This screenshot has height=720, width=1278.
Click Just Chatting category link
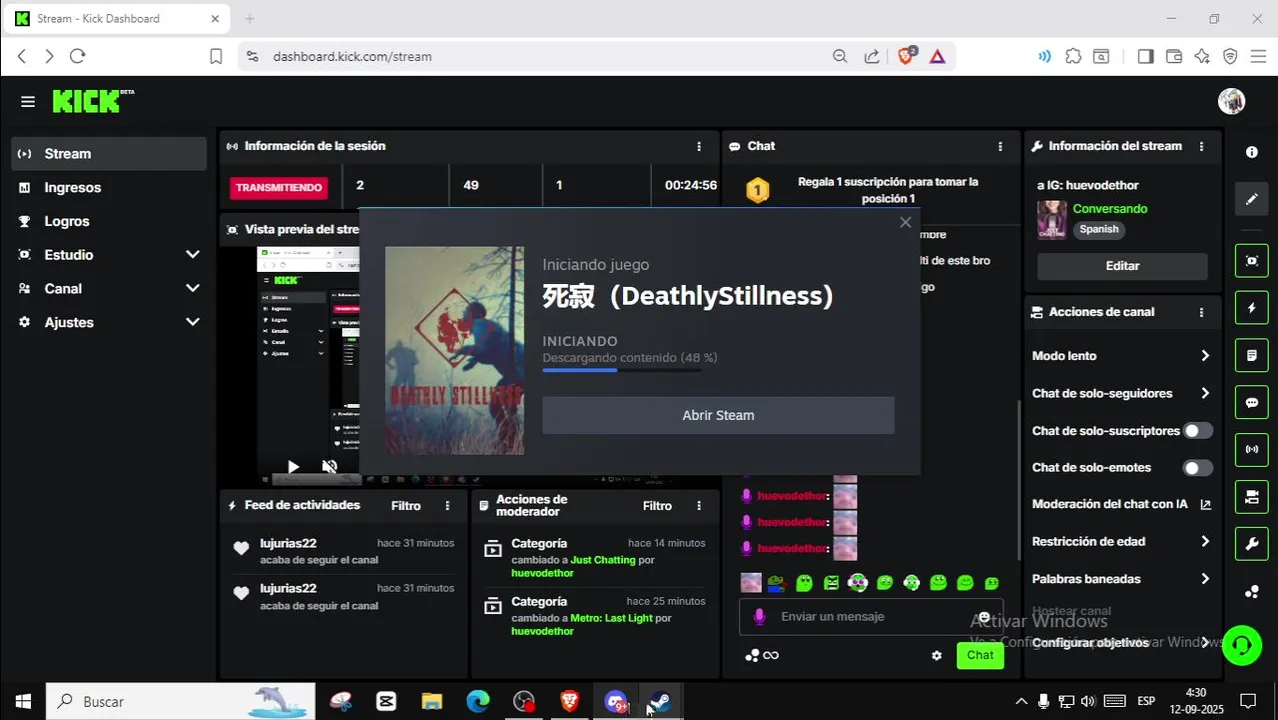[602, 560]
